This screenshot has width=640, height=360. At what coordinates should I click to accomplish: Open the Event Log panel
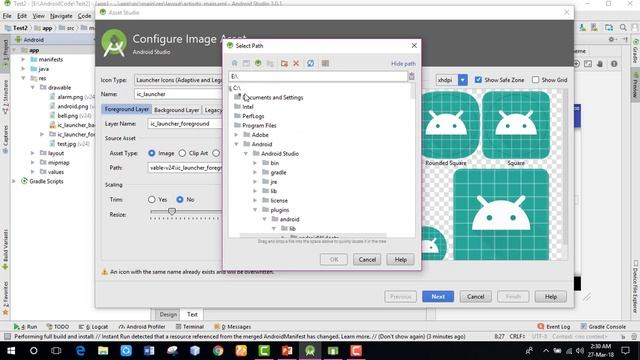(x=554, y=327)
